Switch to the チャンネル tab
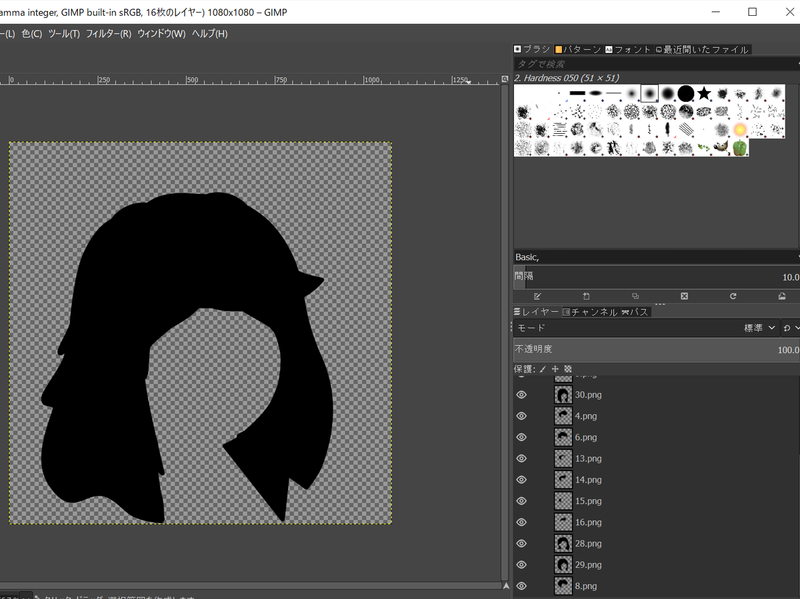The image size is (800, 599). (590, 312)
